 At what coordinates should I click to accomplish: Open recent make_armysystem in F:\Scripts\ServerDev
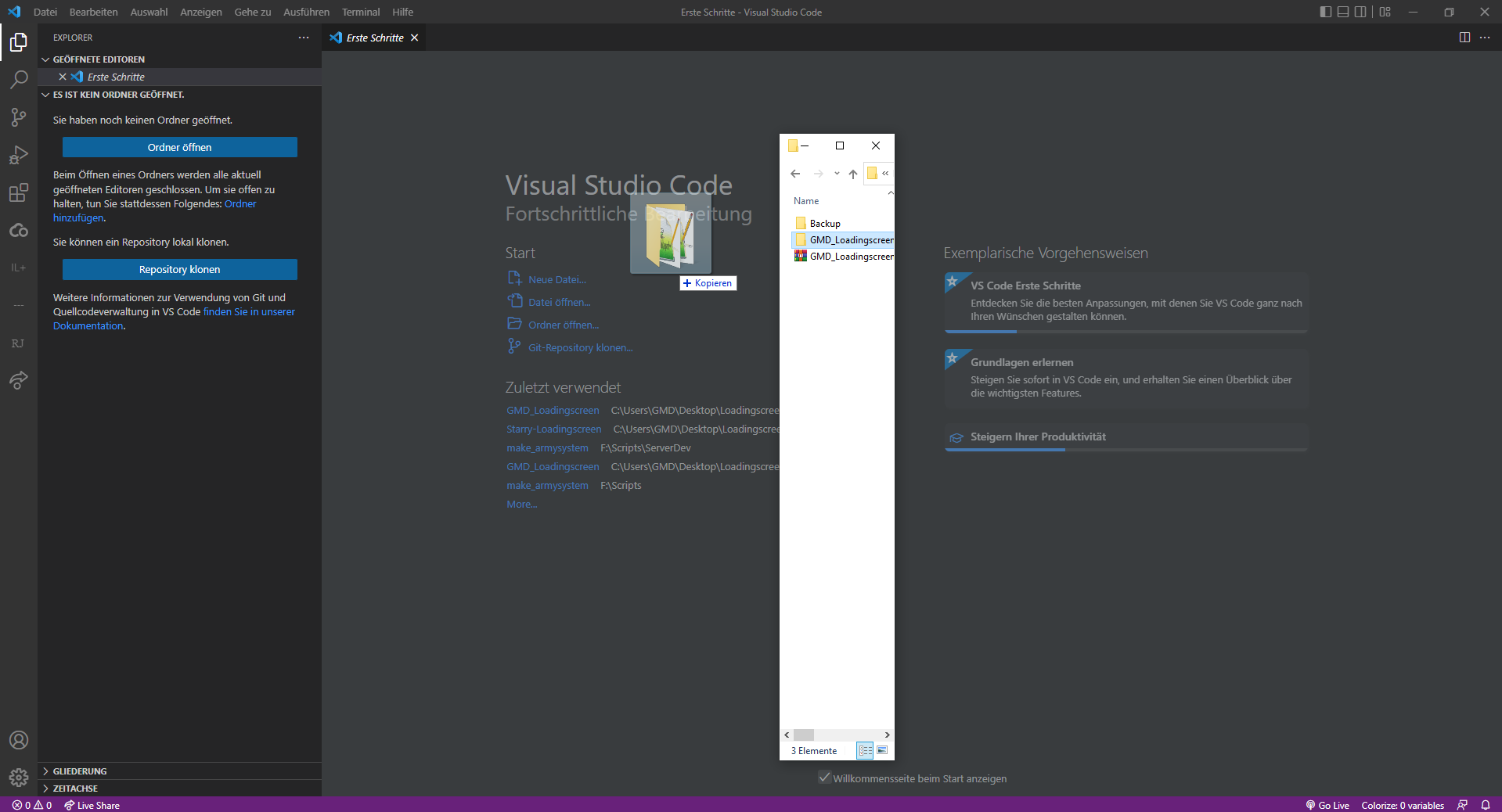[x=547, y=448]
